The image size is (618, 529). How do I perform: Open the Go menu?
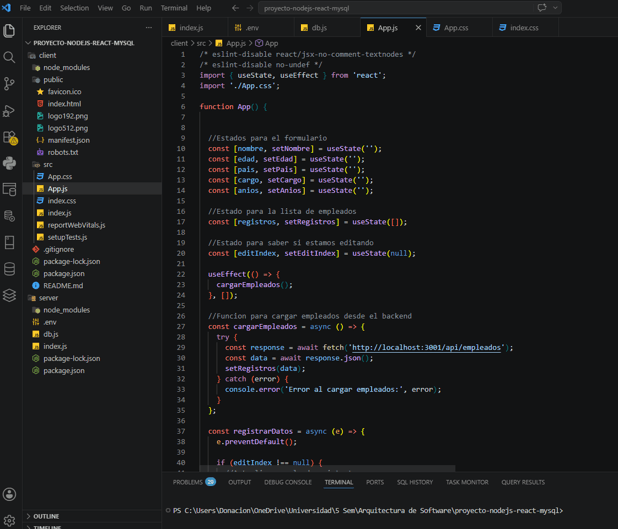(126, 8)
